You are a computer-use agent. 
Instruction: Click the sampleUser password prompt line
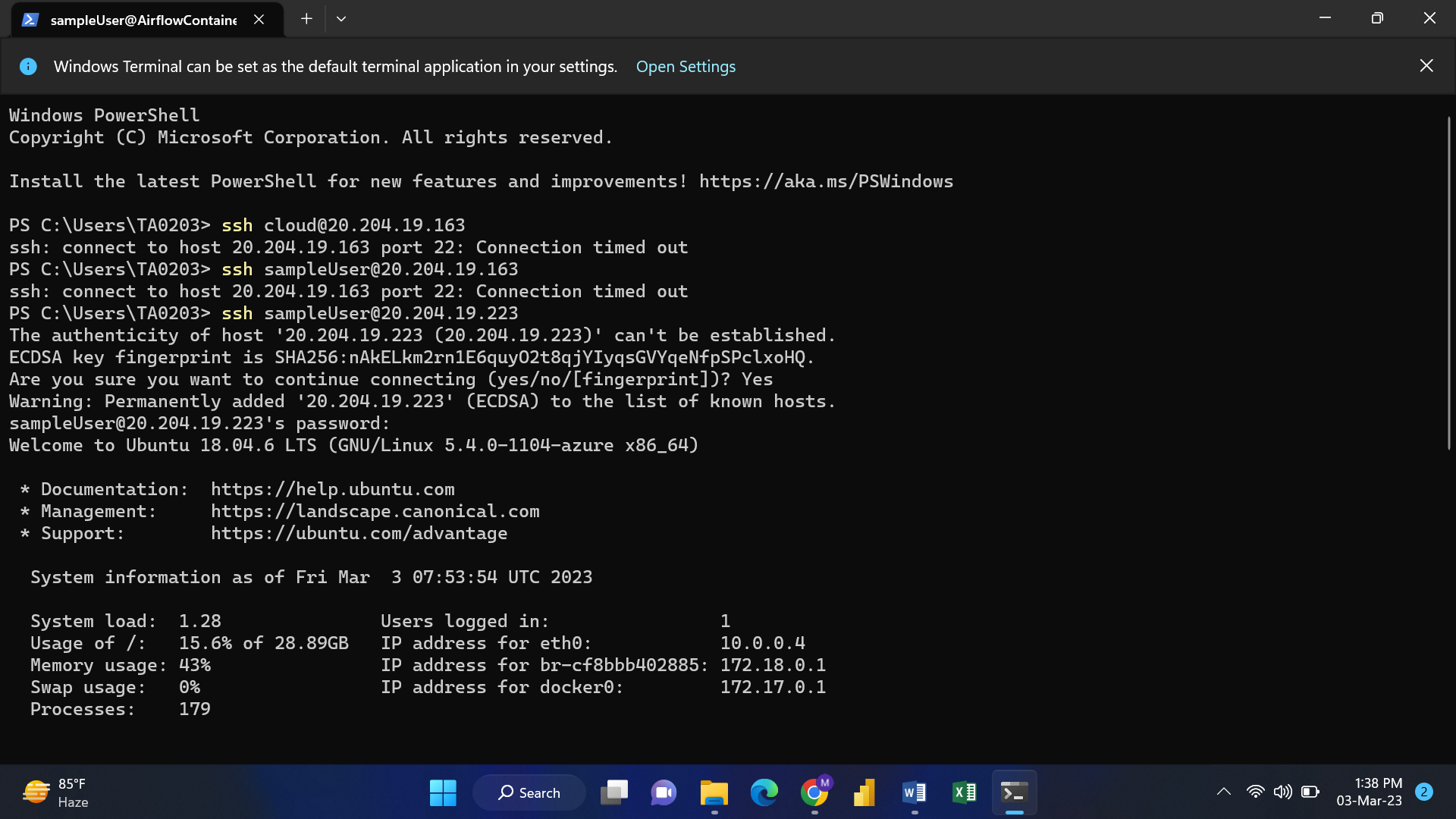(x=199, y=424)
